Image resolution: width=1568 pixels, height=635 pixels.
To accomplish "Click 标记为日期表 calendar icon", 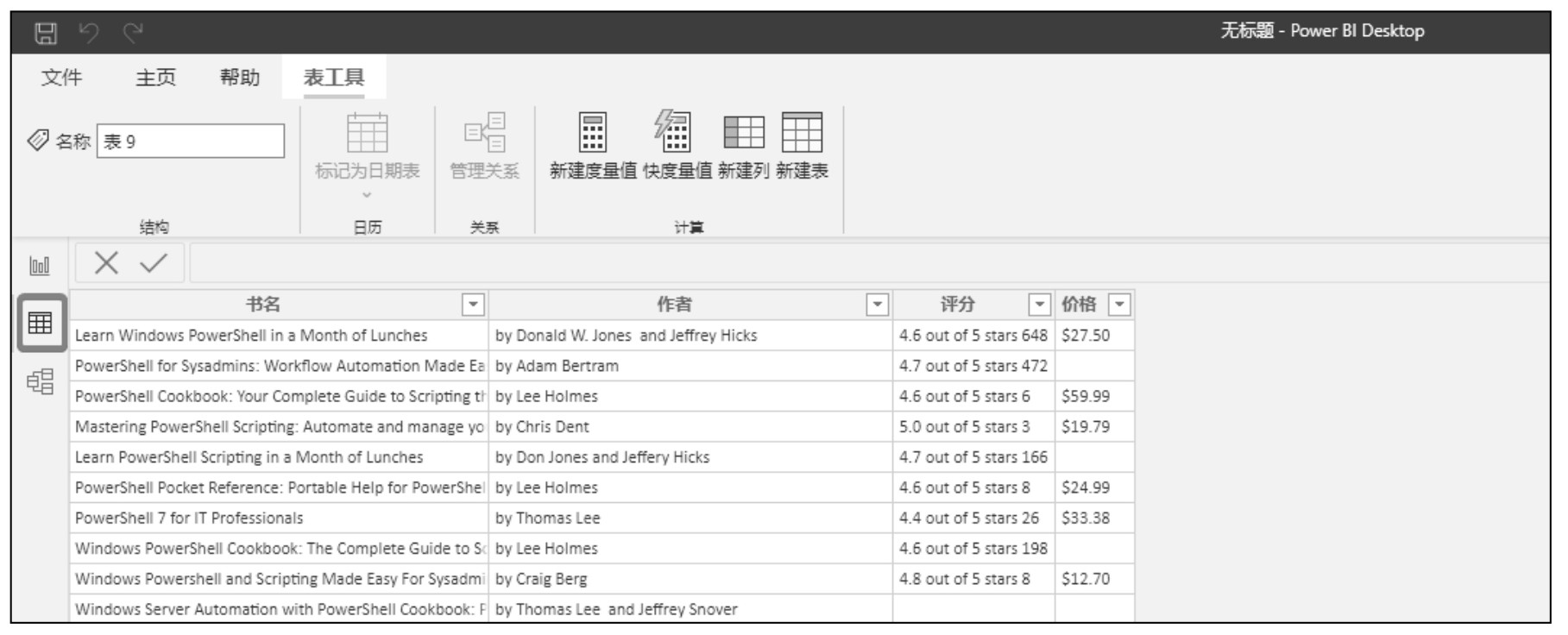I will pyautogui.click(x=367, y=133).
